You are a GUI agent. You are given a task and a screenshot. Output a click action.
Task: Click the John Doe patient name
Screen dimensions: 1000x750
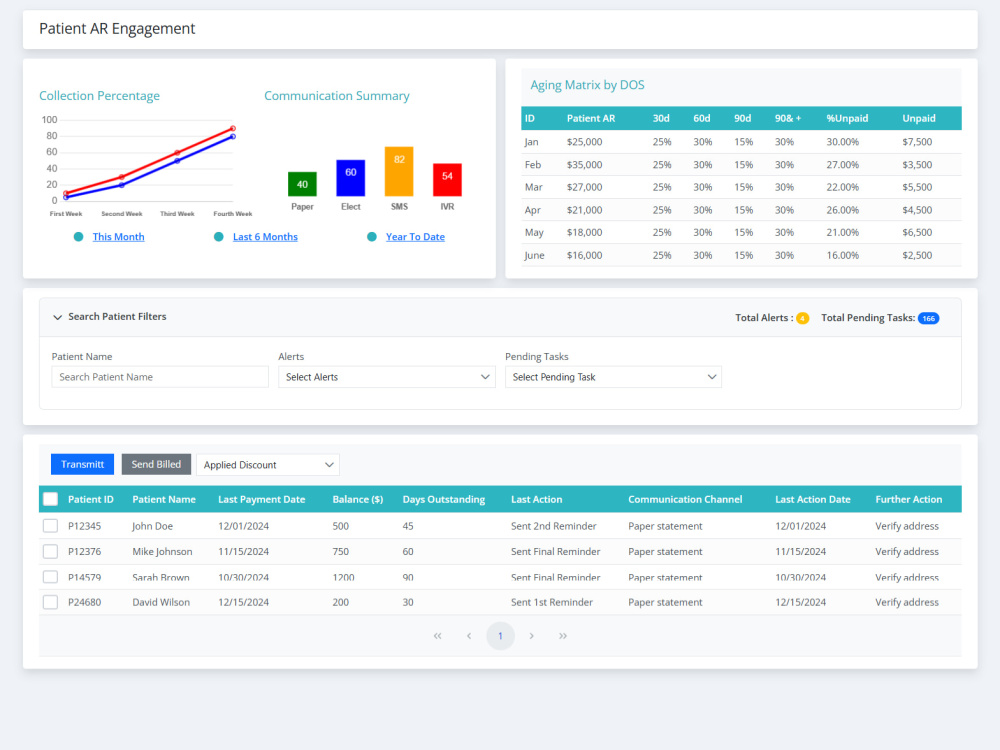[x=152, y=526]
